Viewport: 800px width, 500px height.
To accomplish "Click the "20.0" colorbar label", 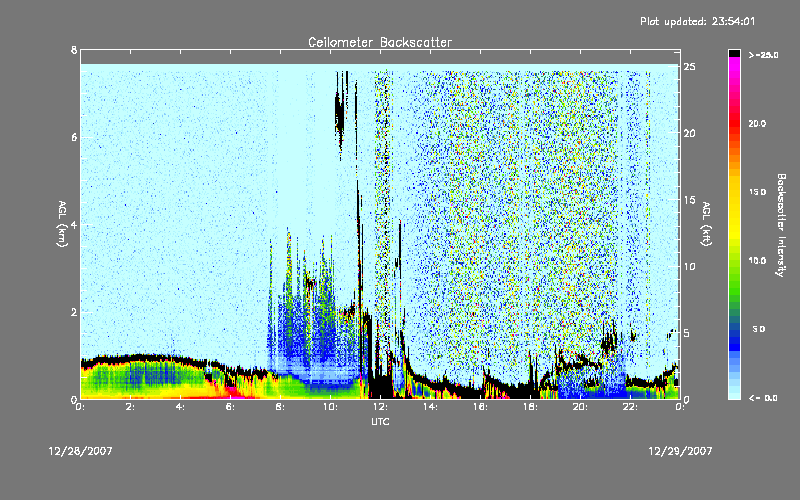I will pyautogui.click(x=757, y=123).
